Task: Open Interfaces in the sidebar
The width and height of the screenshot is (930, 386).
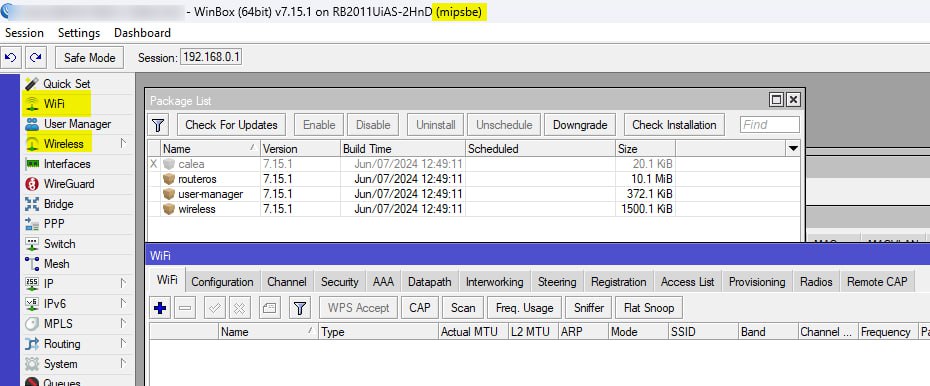Action: [x=67, y=164]
